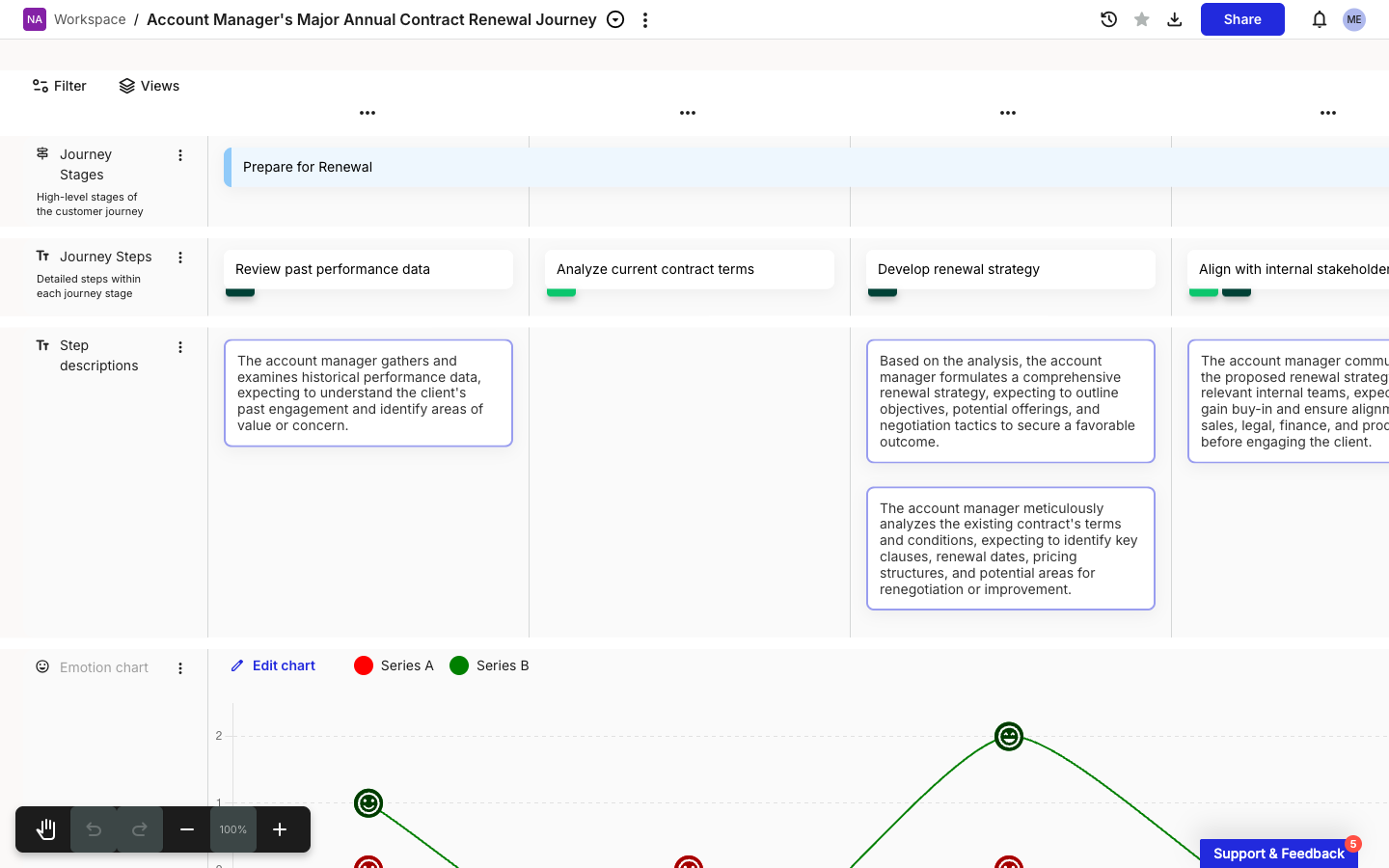This screenshot has width=1389, height=868.
Task: Open column options above Review past performance data
Action: (368, 113)
